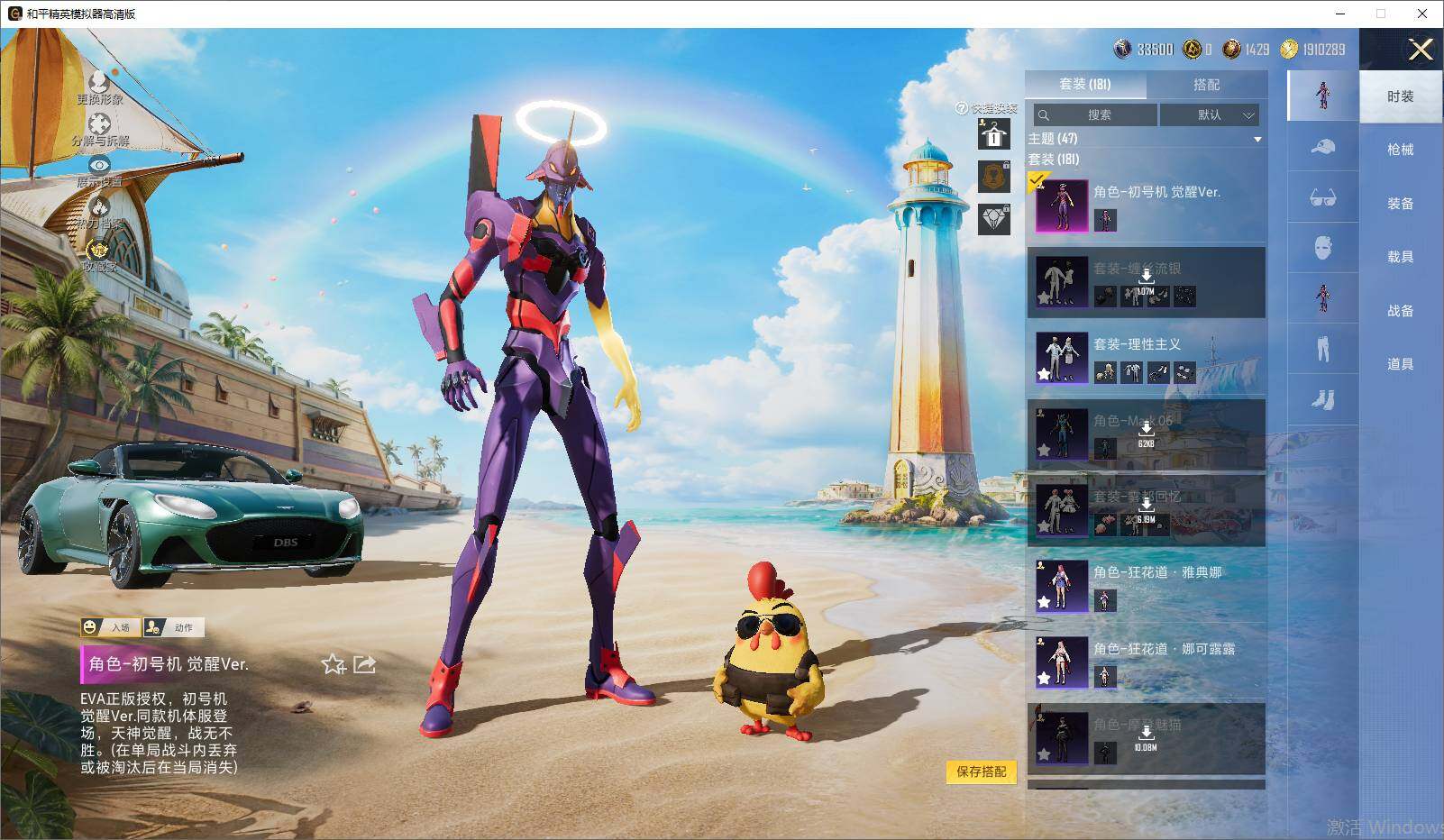
Task: Select the pants category icon
Action: [1323, 349]
